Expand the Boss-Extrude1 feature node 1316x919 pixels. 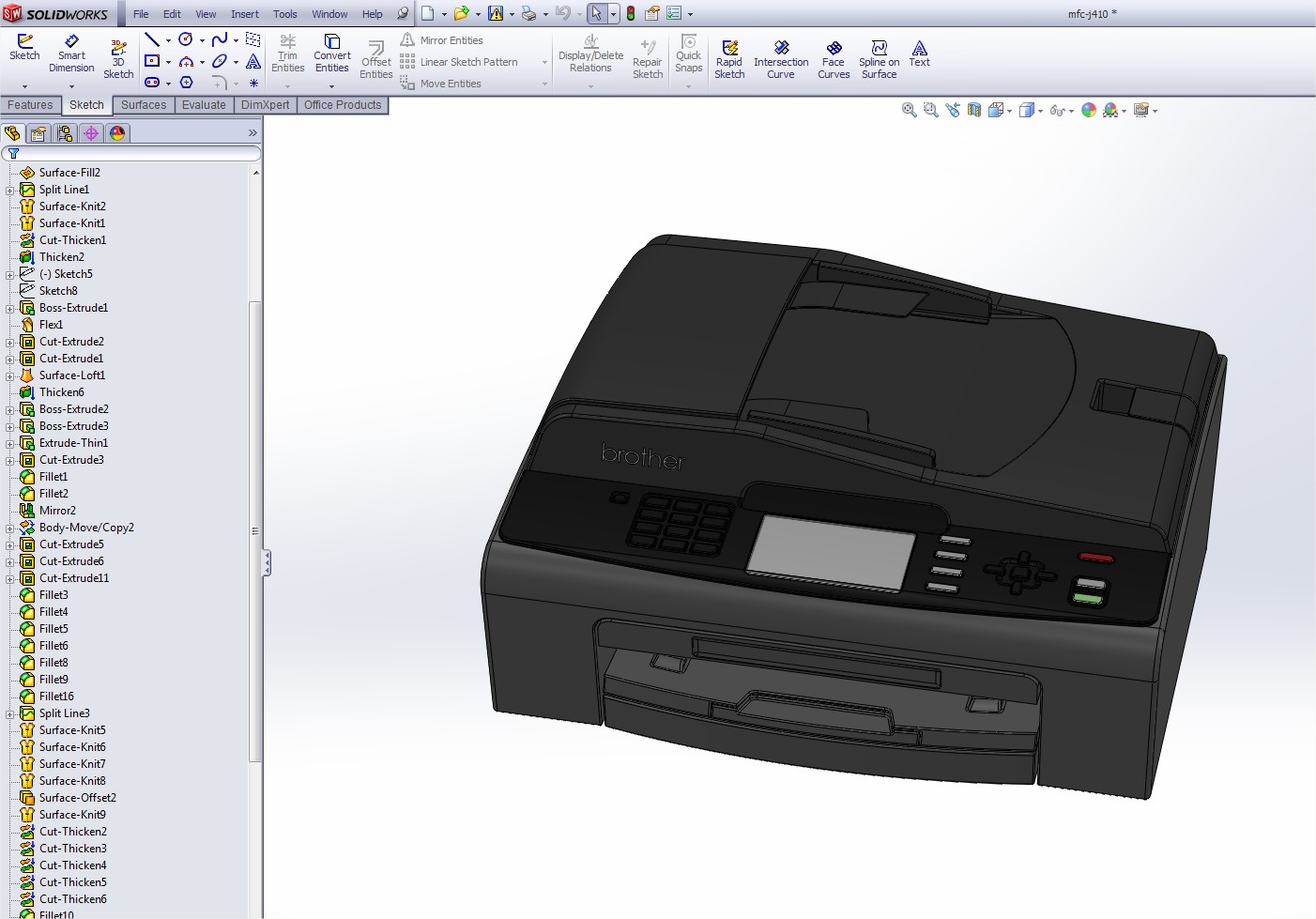10,309
